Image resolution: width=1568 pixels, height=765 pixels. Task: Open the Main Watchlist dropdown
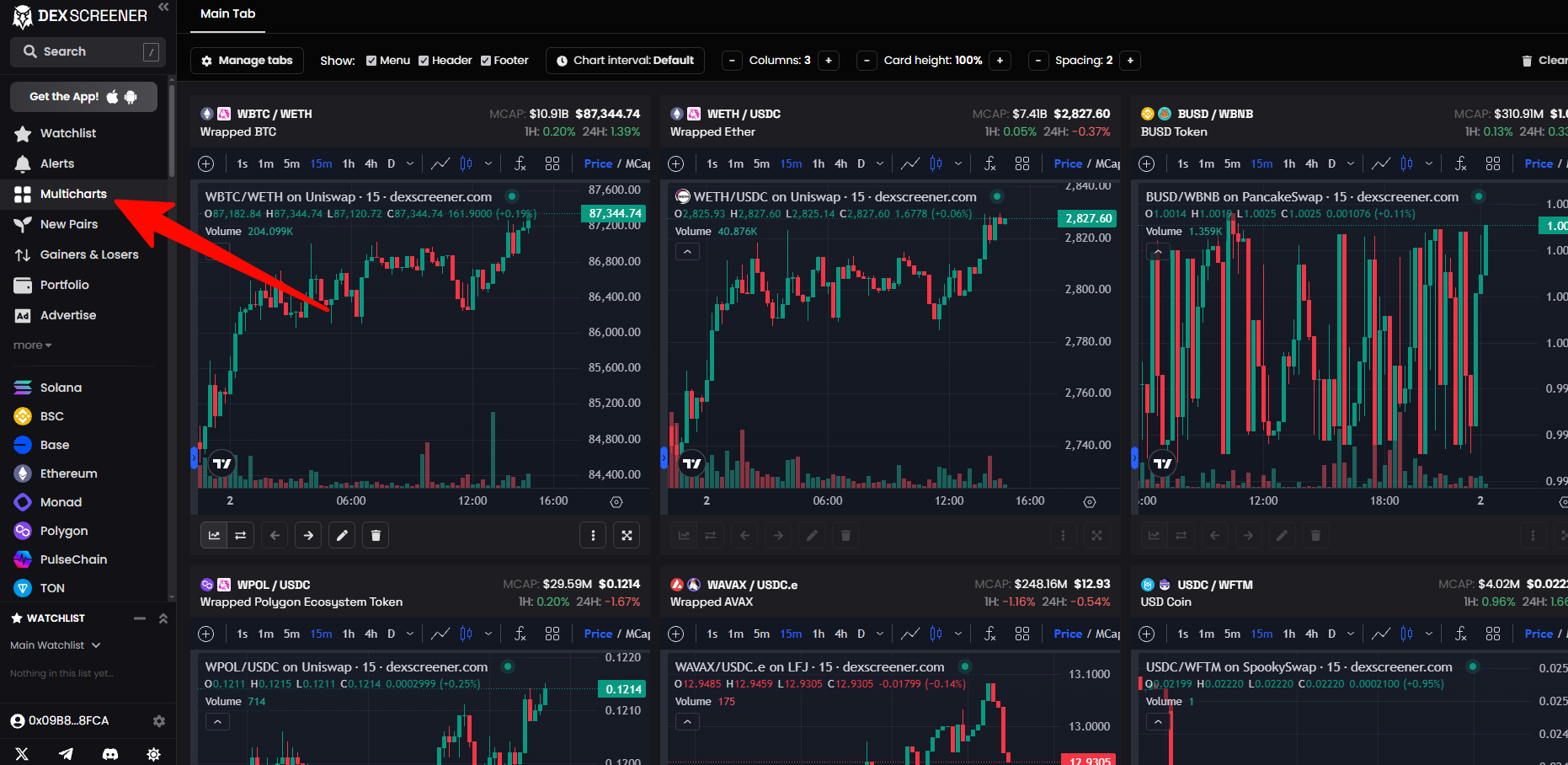(x=56, y=645)
